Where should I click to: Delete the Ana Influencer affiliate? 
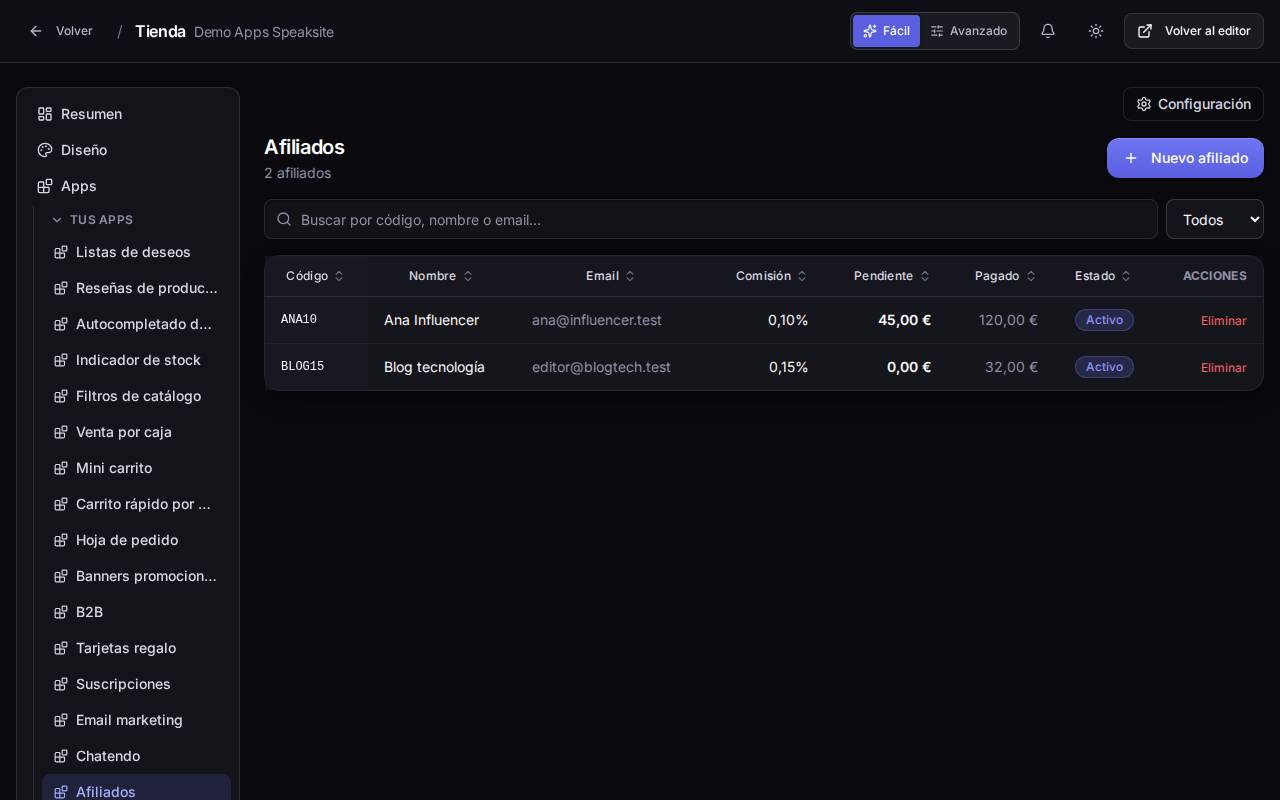(1223, 321)
